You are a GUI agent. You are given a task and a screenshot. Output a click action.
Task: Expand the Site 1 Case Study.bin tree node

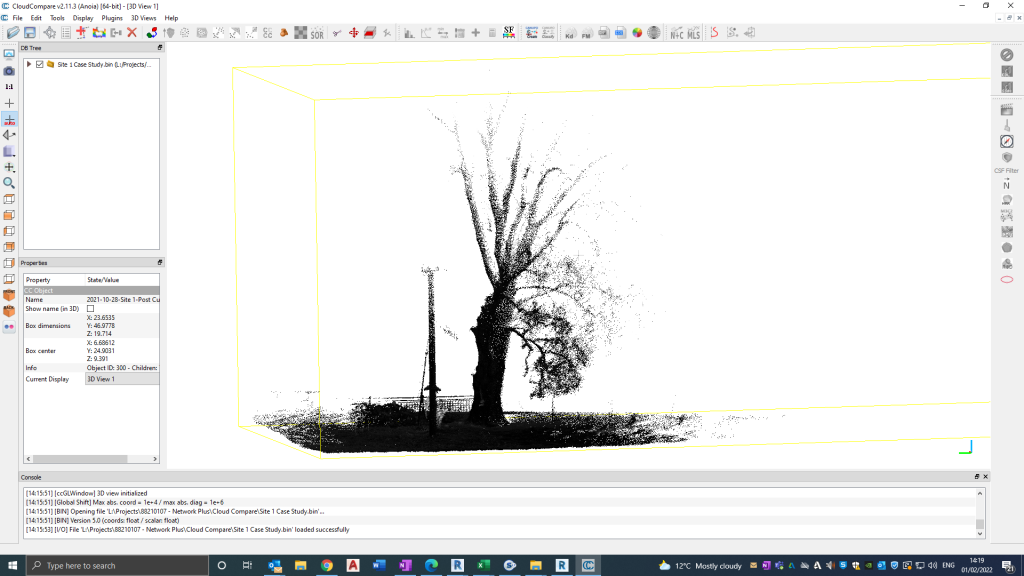[x=28, y=64]
